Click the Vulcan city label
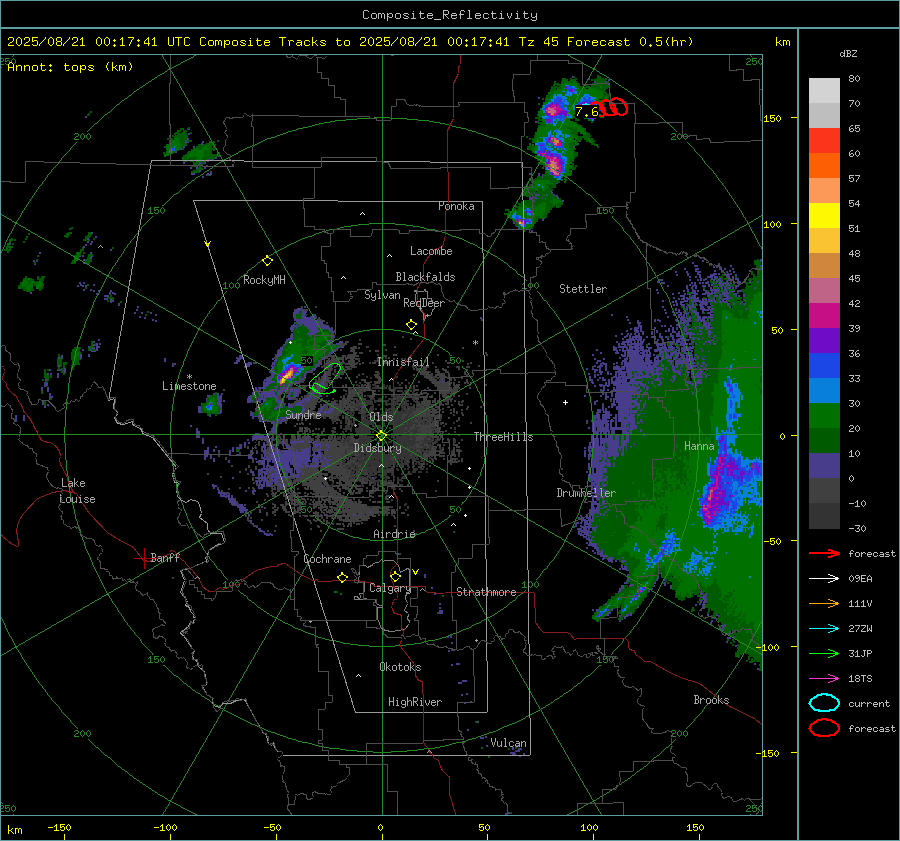Screen dimensions: 900x841 click(x=509, y=743)
